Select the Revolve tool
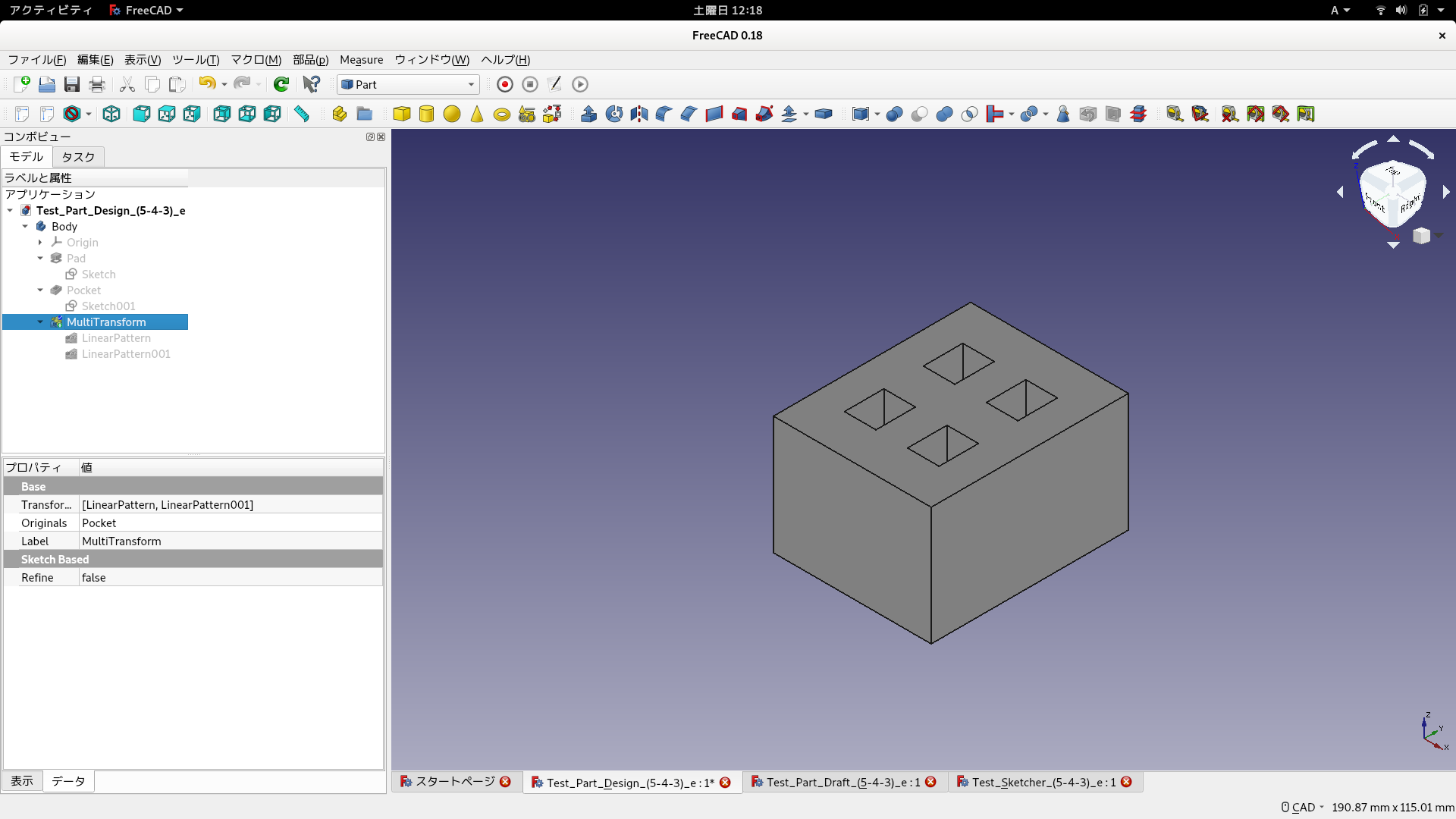1456x819 pixels. (x=613, y=114)
